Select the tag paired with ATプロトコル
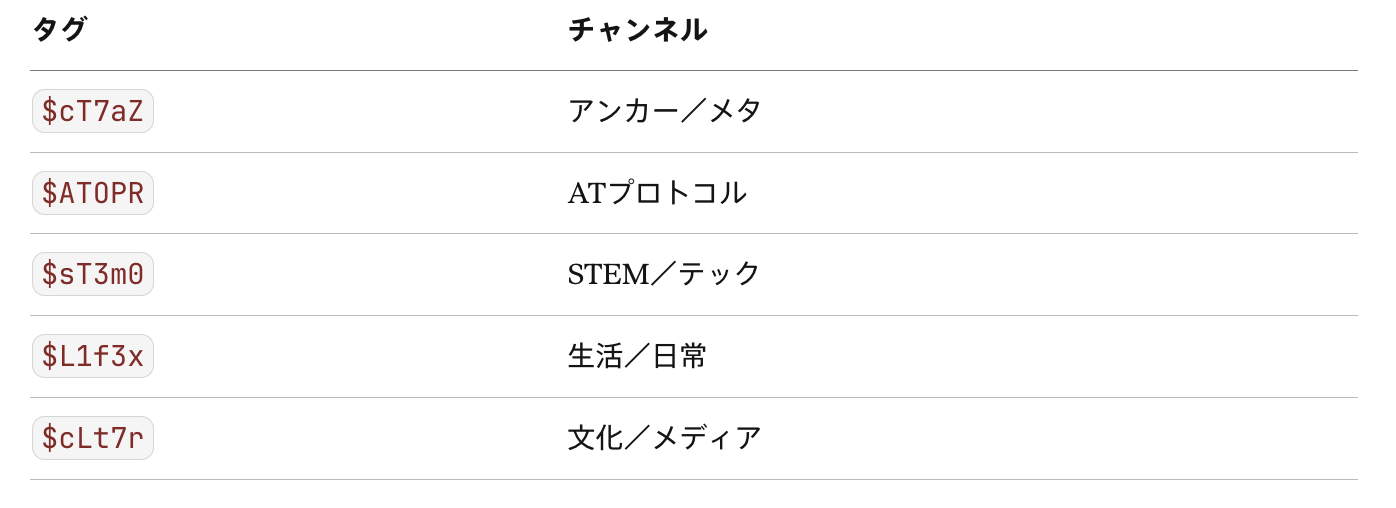Viewport: 1396px width, 508px height. (x=93, y=193)
